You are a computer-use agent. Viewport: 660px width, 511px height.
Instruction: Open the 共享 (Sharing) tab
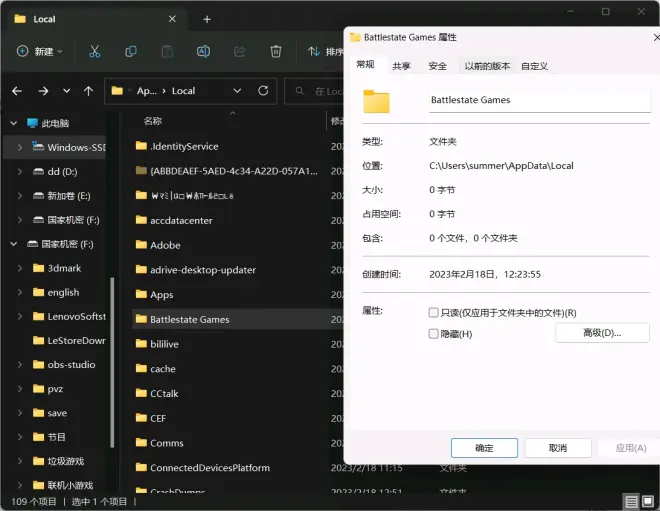pyautogui.click(x=401, y=66)
